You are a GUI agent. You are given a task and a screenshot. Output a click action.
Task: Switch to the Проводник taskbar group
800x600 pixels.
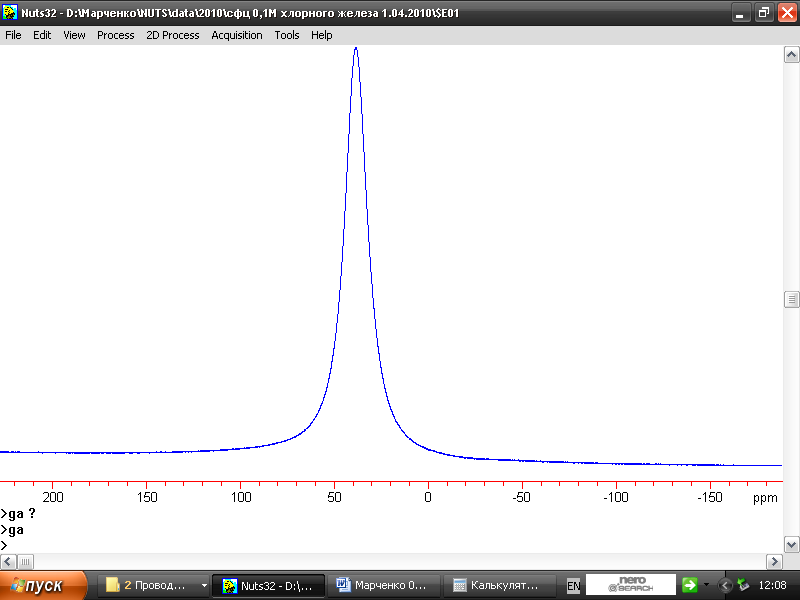[x=153, y=585]
